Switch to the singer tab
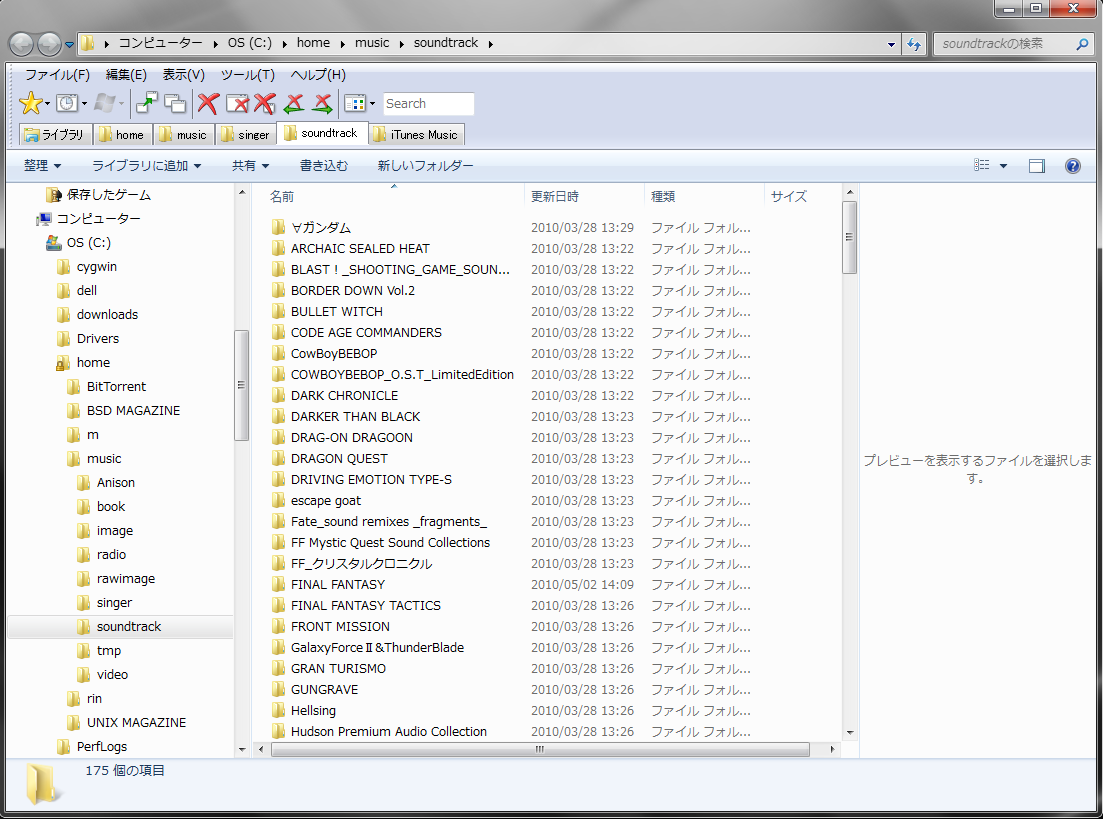Image resolution: width=1103 pixels, height=819 pixels. tap(246, 134)
